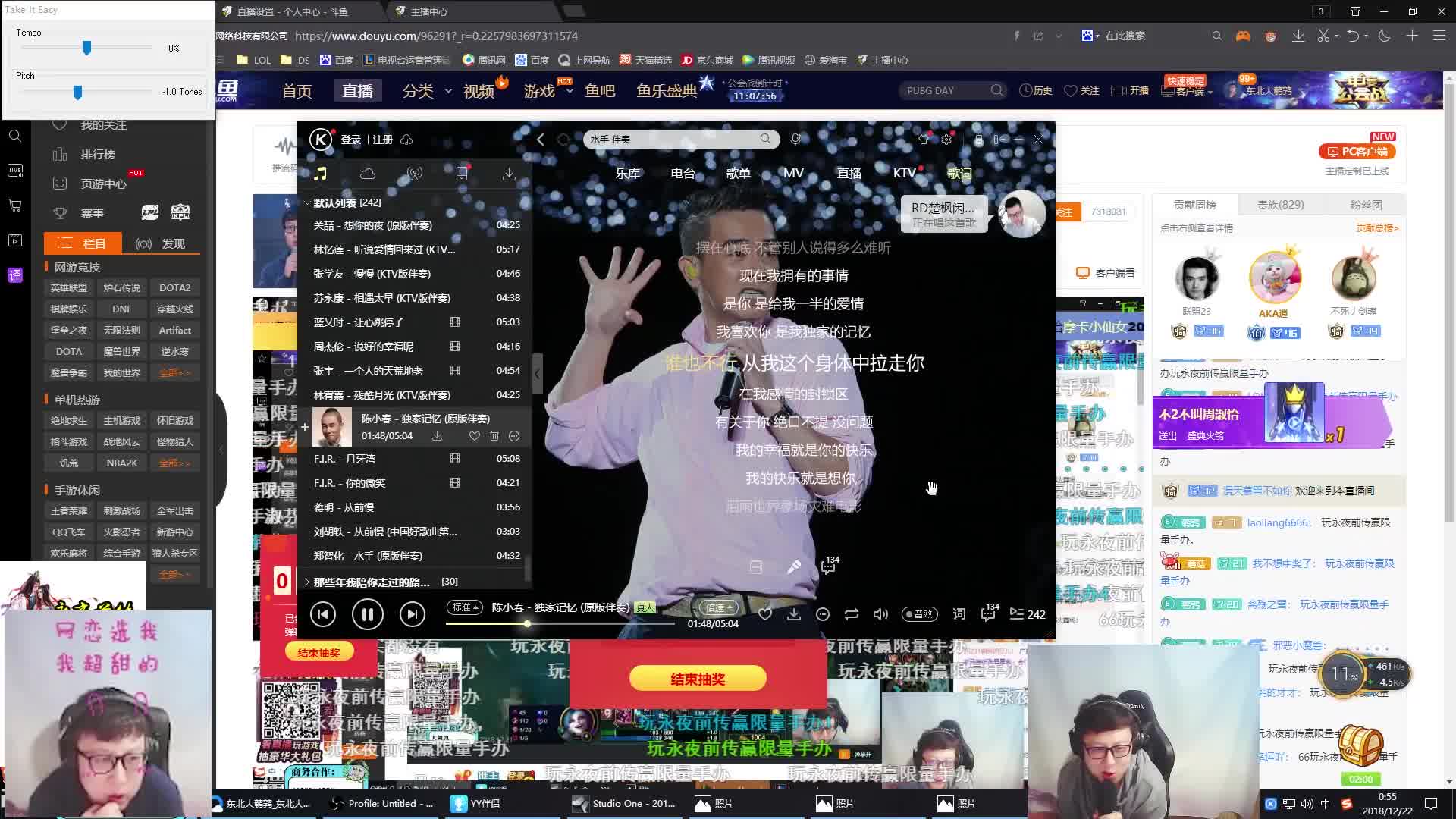Expand the 分类 dropdown in Douyu nav
This screenshot has width=1456, height=819.
coord(448,91)
